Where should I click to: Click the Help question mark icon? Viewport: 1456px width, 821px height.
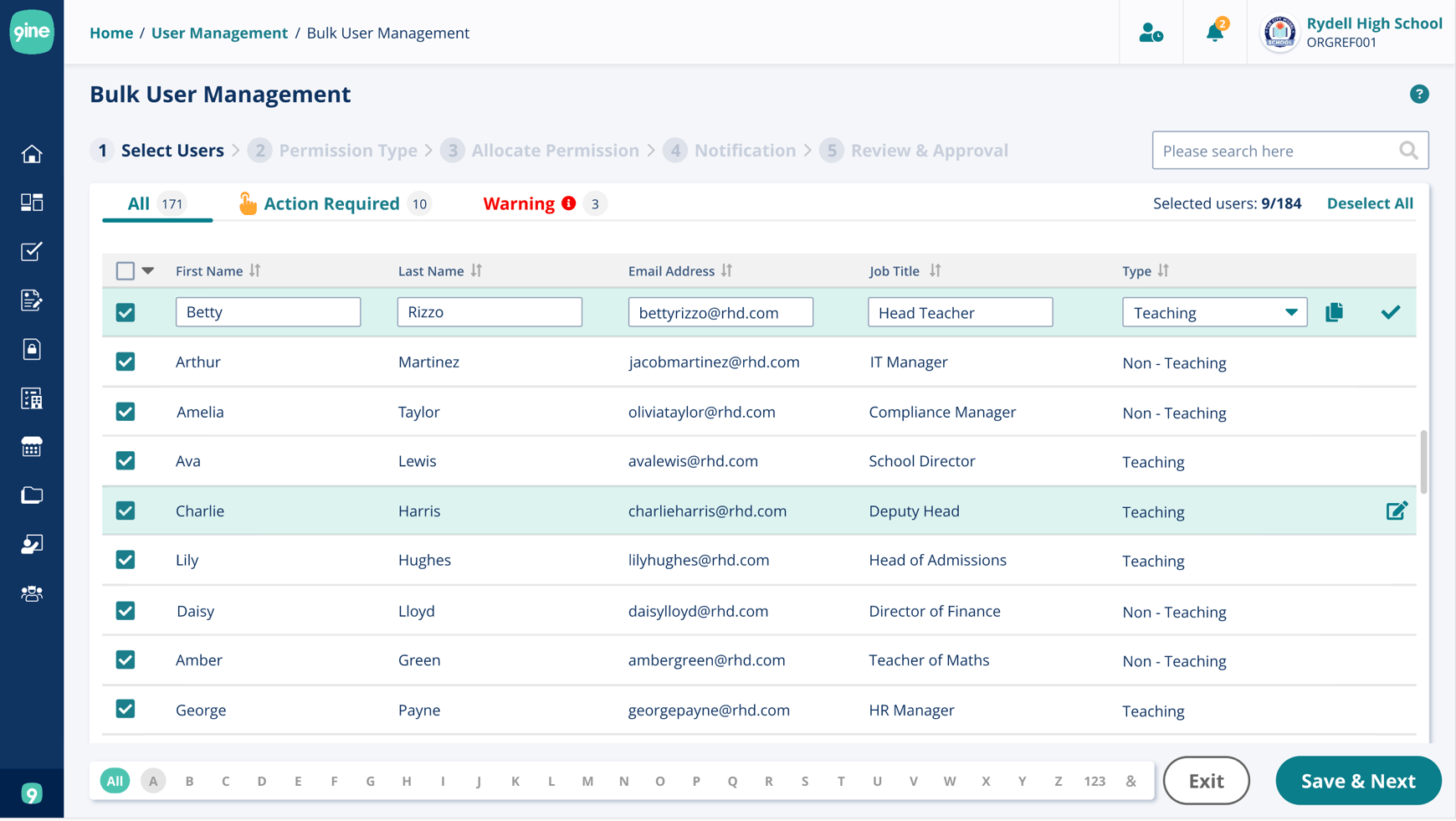pos(1419,94)
